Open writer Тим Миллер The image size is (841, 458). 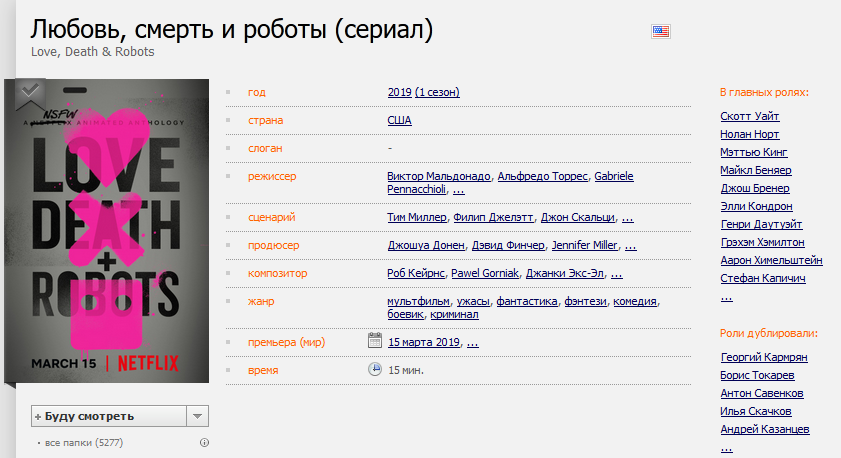click(x=417, y=217)
